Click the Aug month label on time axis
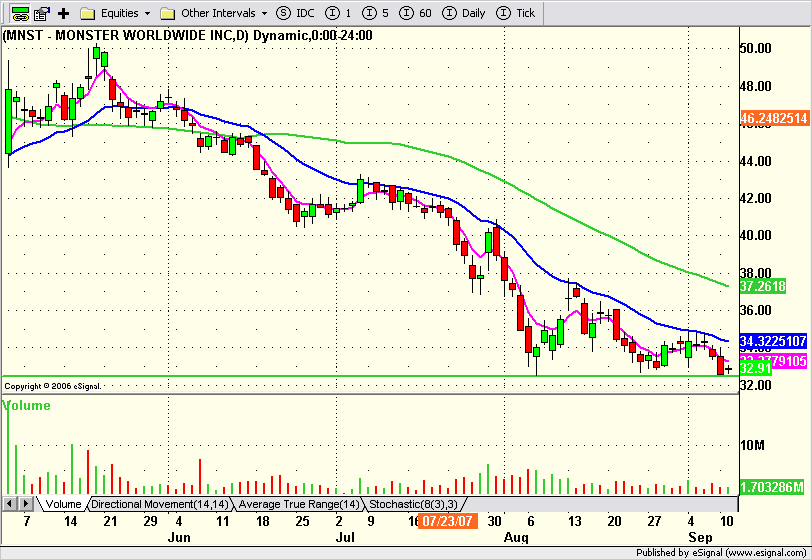Viewport: 812px width, 560px height. coord(516,538)
